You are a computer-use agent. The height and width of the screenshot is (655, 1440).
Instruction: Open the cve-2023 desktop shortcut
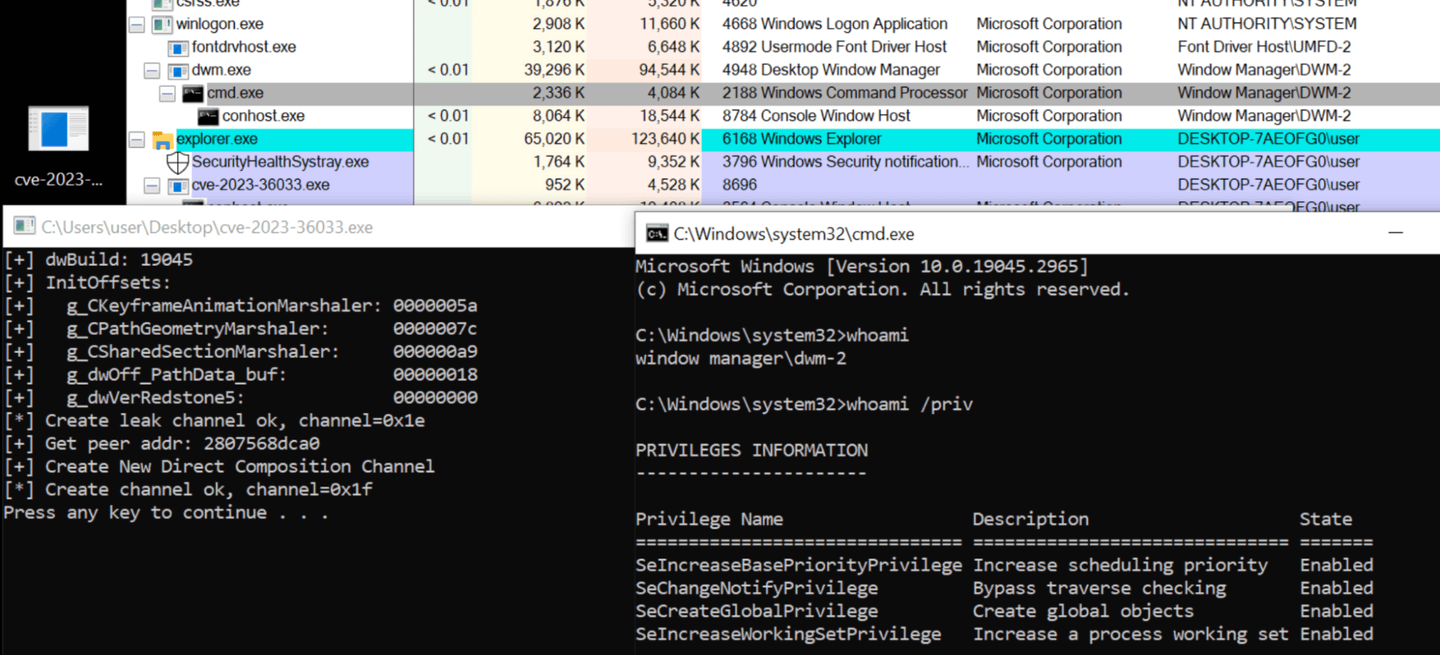[57, 130]
